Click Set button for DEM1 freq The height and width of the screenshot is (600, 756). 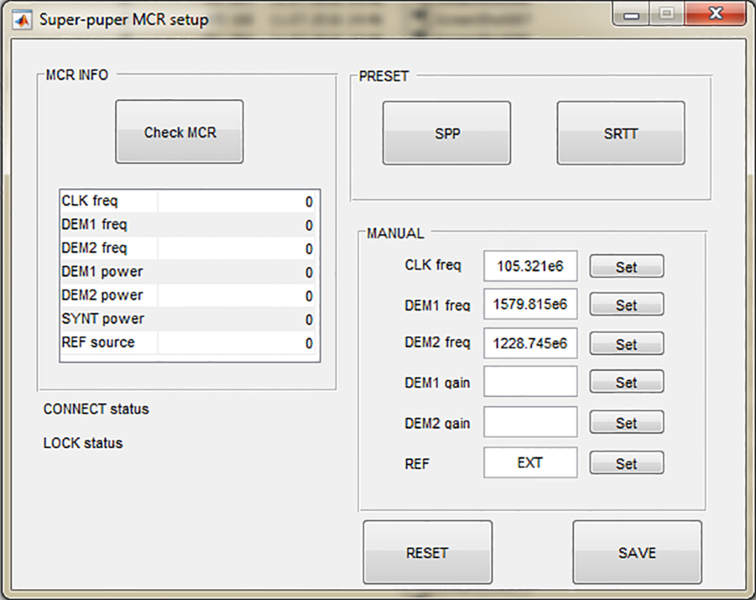click(x=626, y=305)
